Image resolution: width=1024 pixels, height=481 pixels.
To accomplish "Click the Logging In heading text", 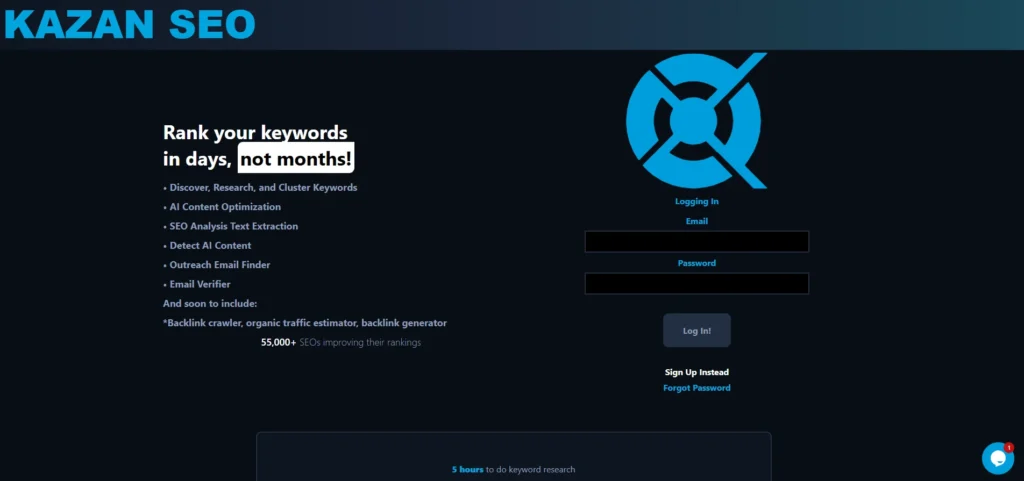I will tap(697, 202).
